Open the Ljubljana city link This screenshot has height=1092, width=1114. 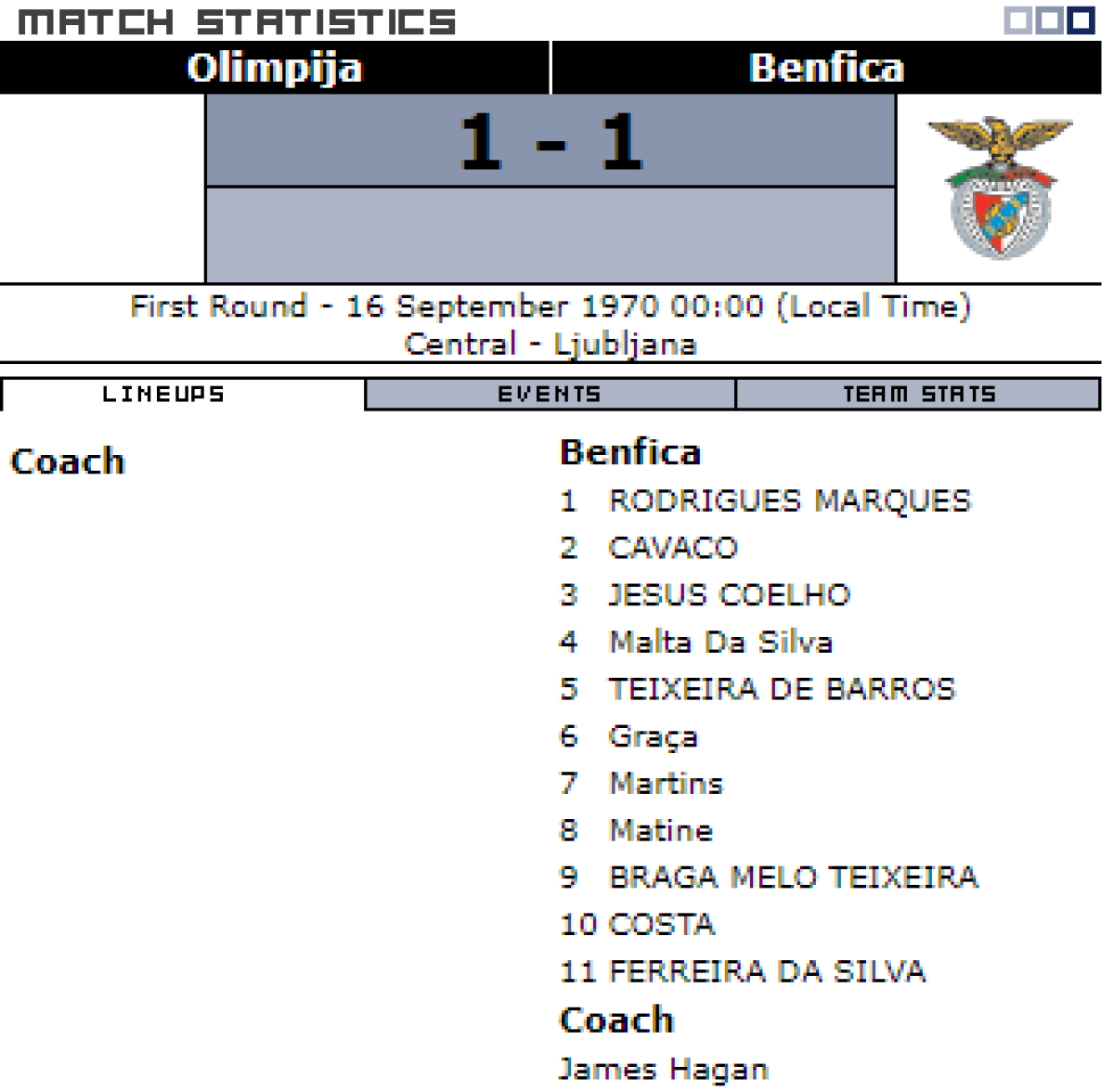coord(625,344)
